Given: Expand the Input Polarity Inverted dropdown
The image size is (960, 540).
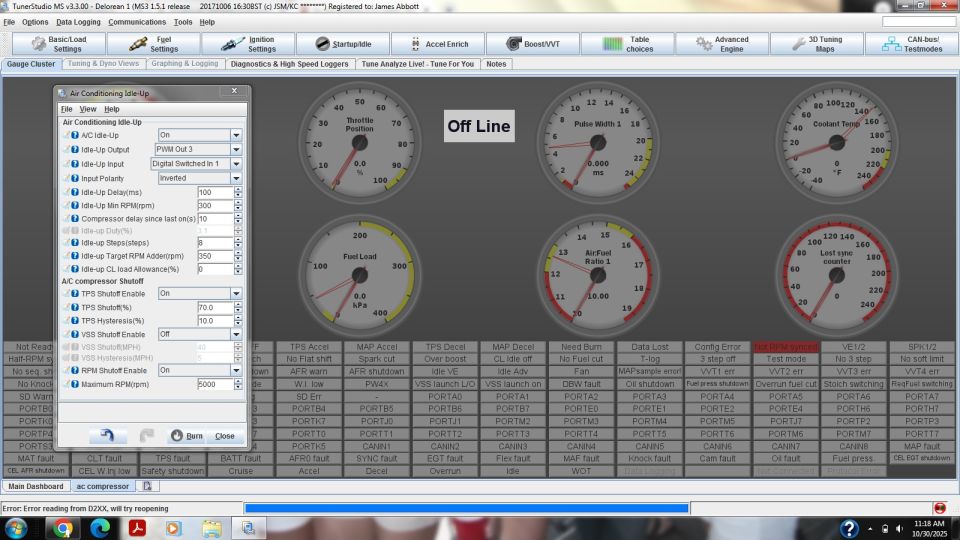Looking at the screenshot, I should (236, 178).
